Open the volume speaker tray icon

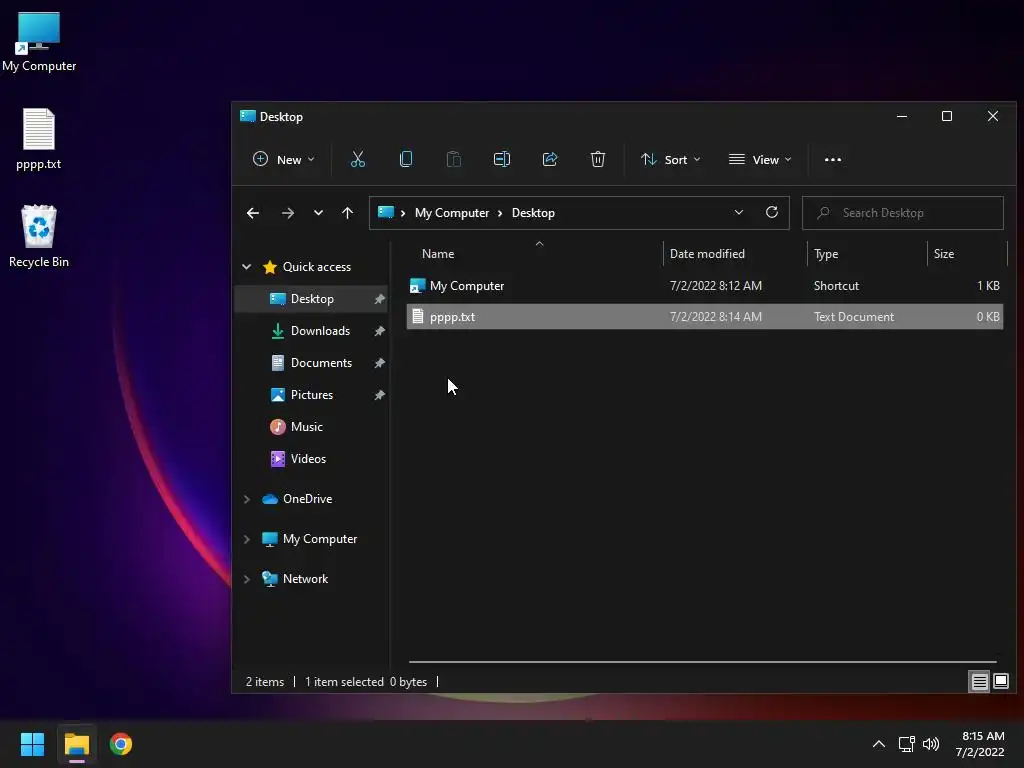click(931, 744)
